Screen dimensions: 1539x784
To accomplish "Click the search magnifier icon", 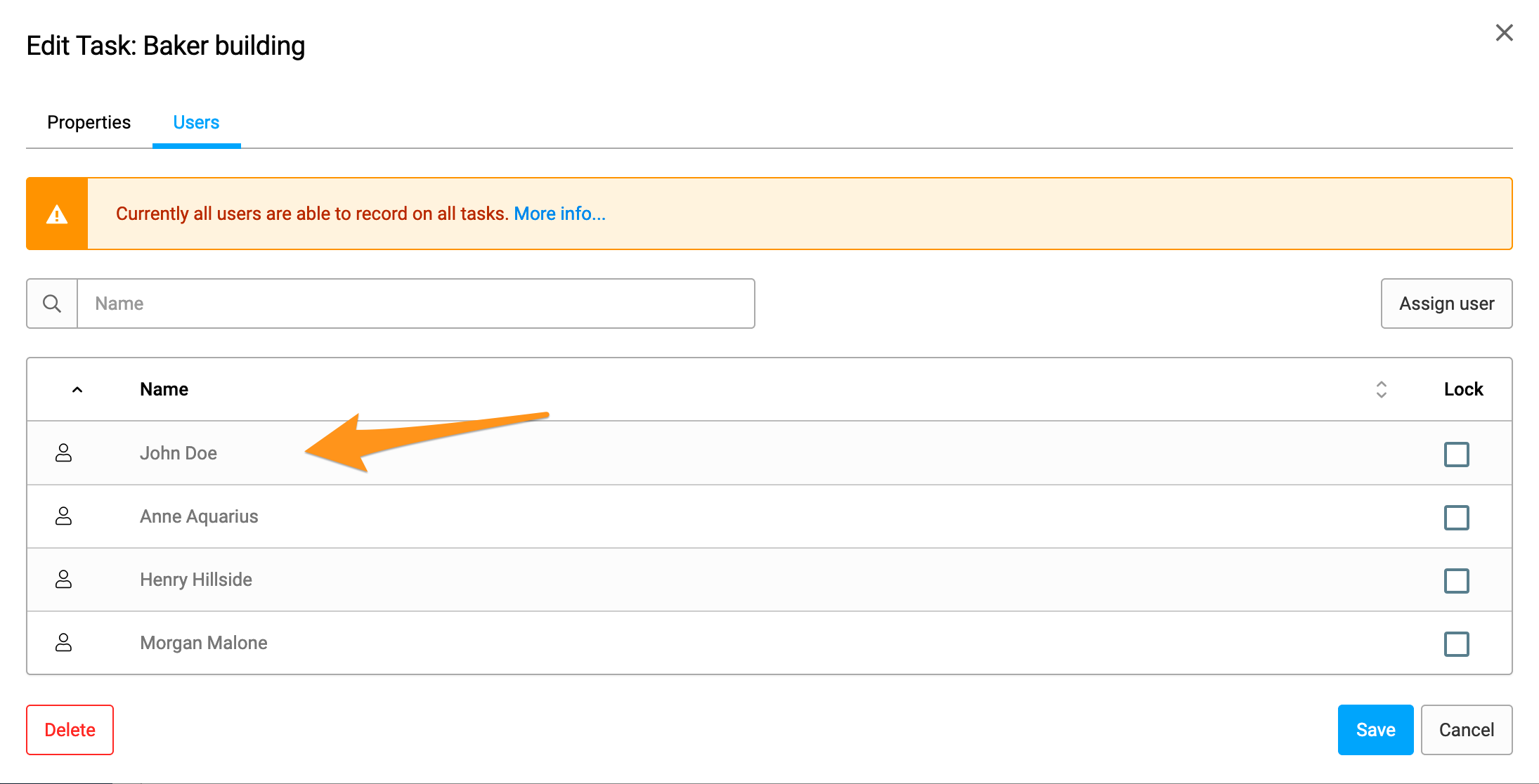I will (52, 303).
